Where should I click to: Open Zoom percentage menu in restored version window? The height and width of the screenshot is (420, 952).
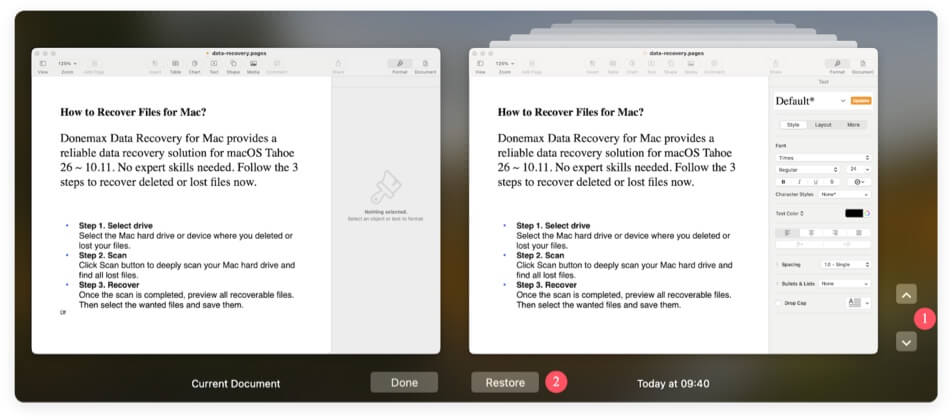[505, 63]
